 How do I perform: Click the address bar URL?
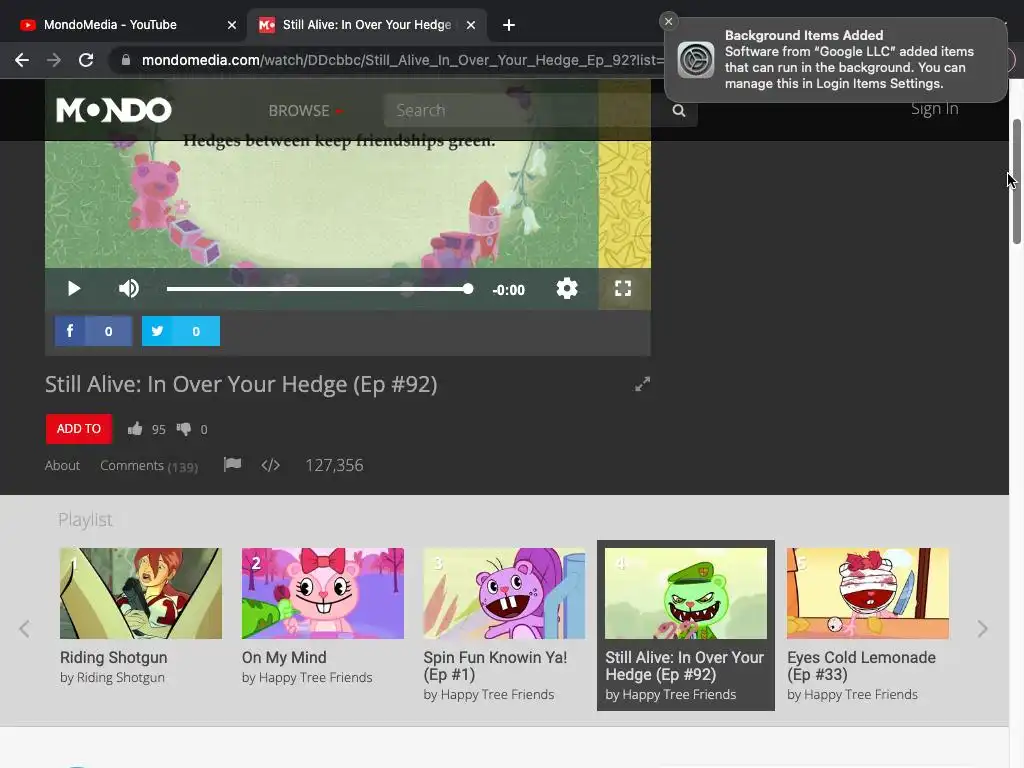[x=402, y=60]
